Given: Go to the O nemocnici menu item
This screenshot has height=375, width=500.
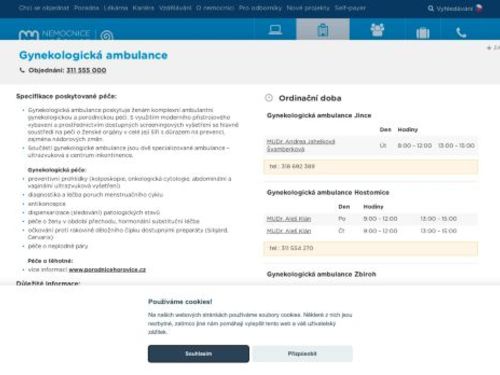Looking at the screenshot, I should point(215,8).
